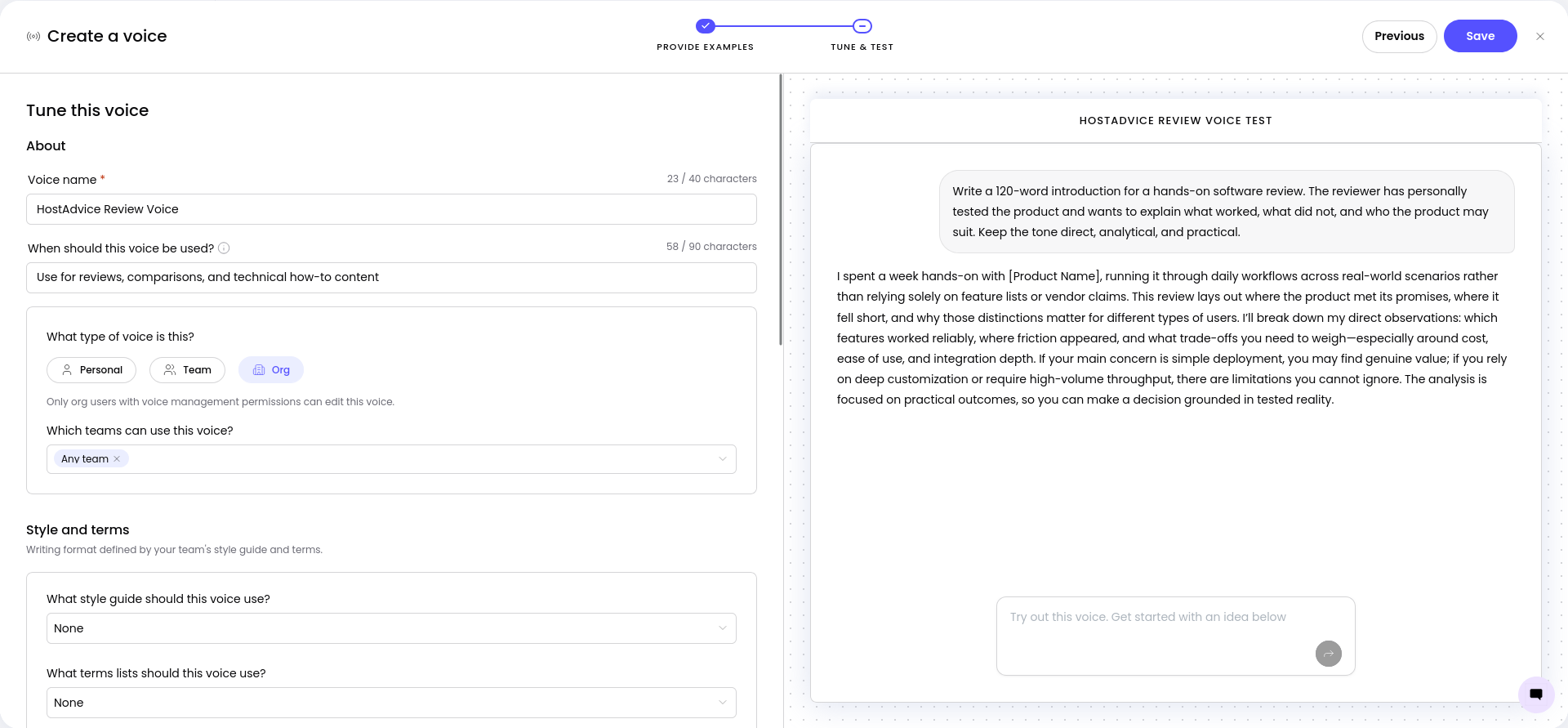
Task: Click the voice waveform icon beside Create a voice
Action: pos(33,37)
